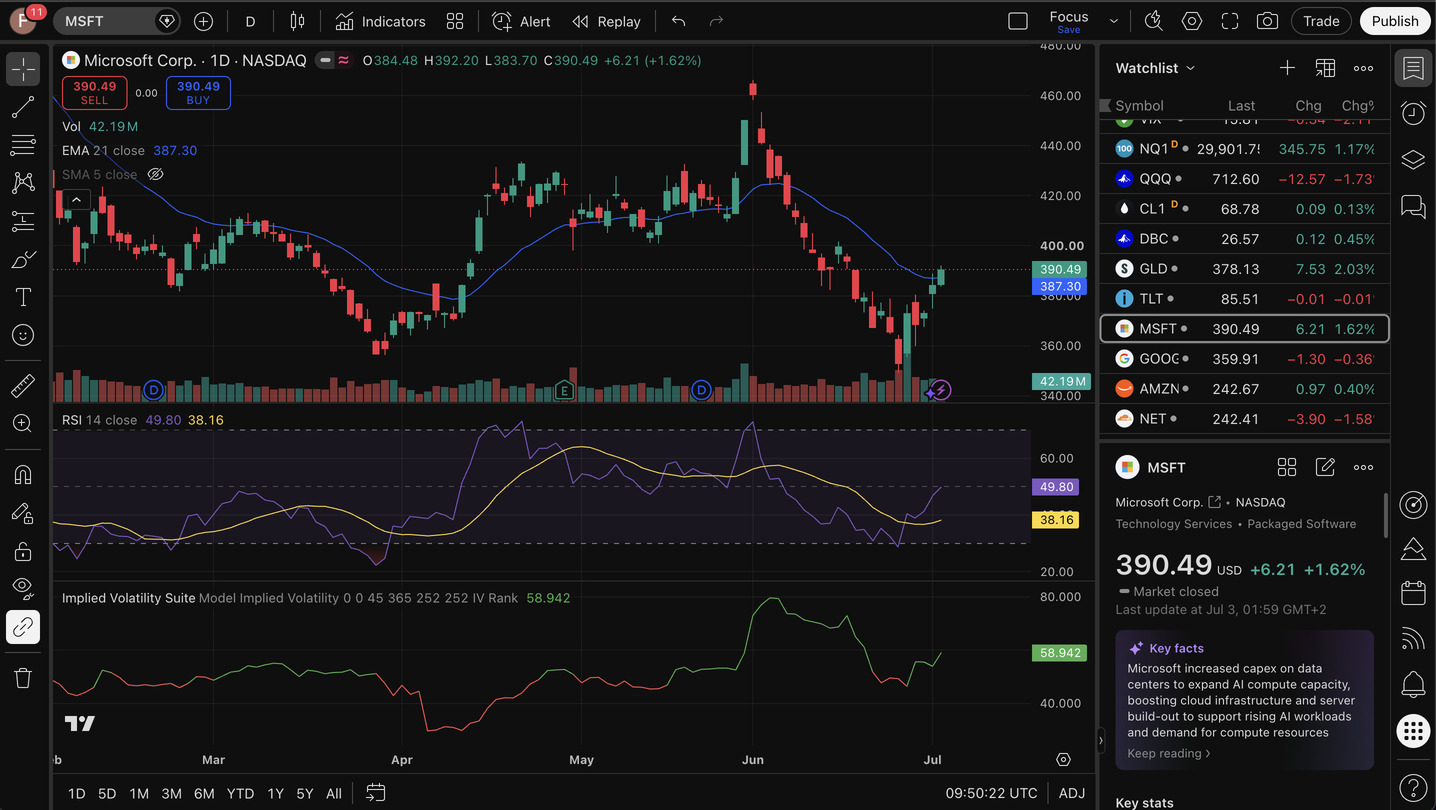Click the blue 390.49 BUY button
Viewport: 1436px width, 810px height.
pyautogui.click(x=198, y=92)
